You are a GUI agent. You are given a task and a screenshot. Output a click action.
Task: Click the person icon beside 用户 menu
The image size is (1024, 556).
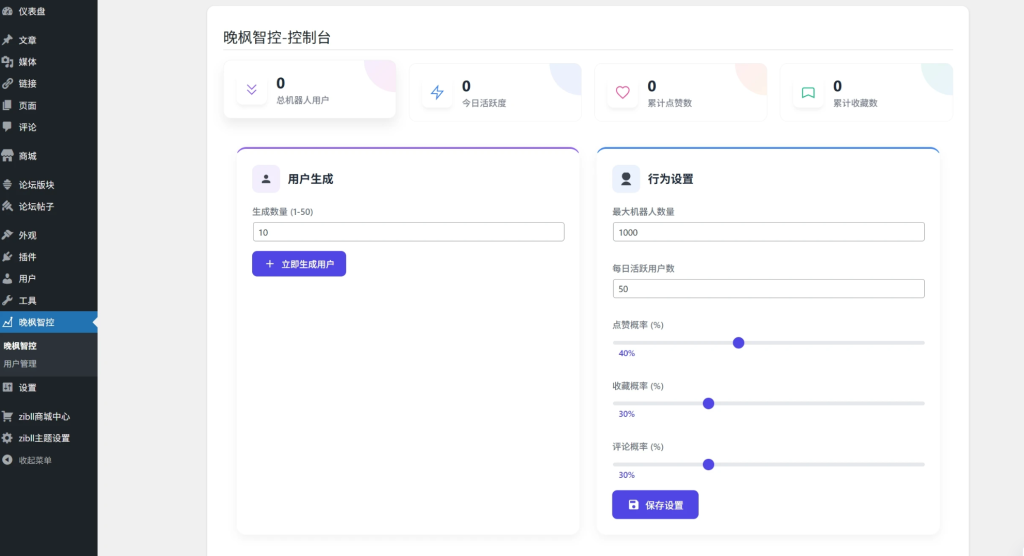7,278
